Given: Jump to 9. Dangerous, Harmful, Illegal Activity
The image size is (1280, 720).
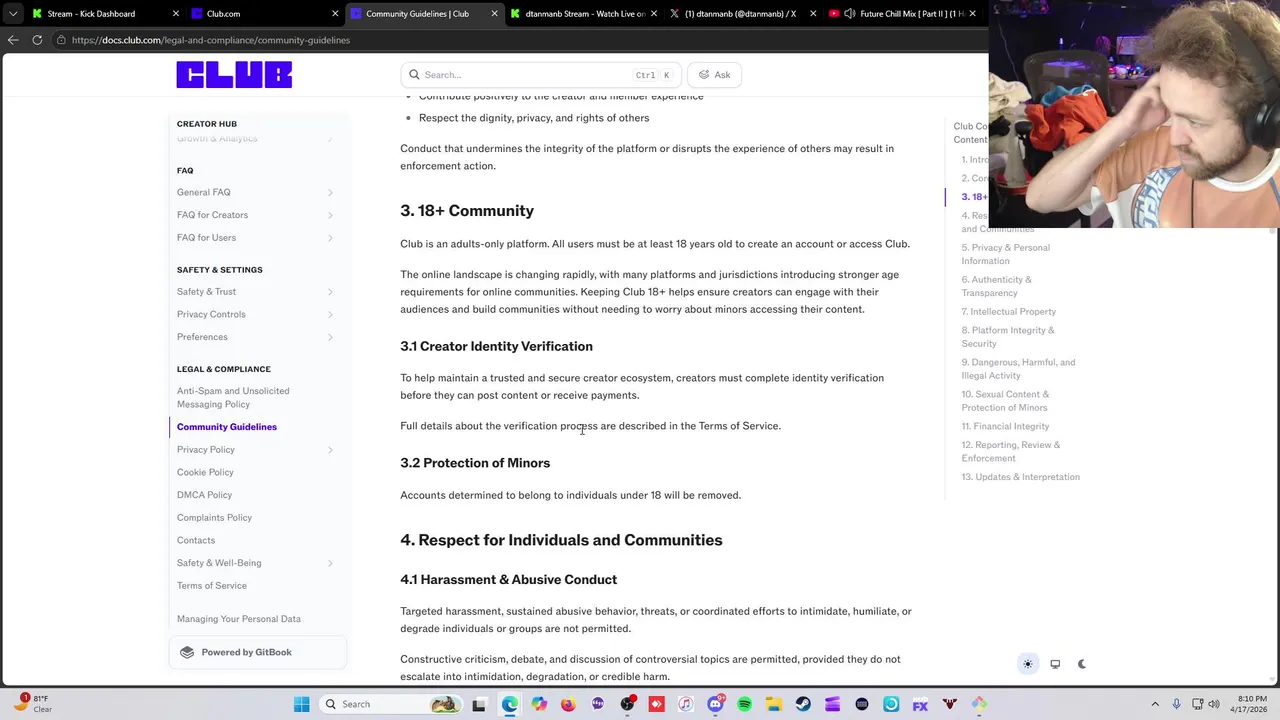Looking at the screenshot, I should coord(1018,369).
